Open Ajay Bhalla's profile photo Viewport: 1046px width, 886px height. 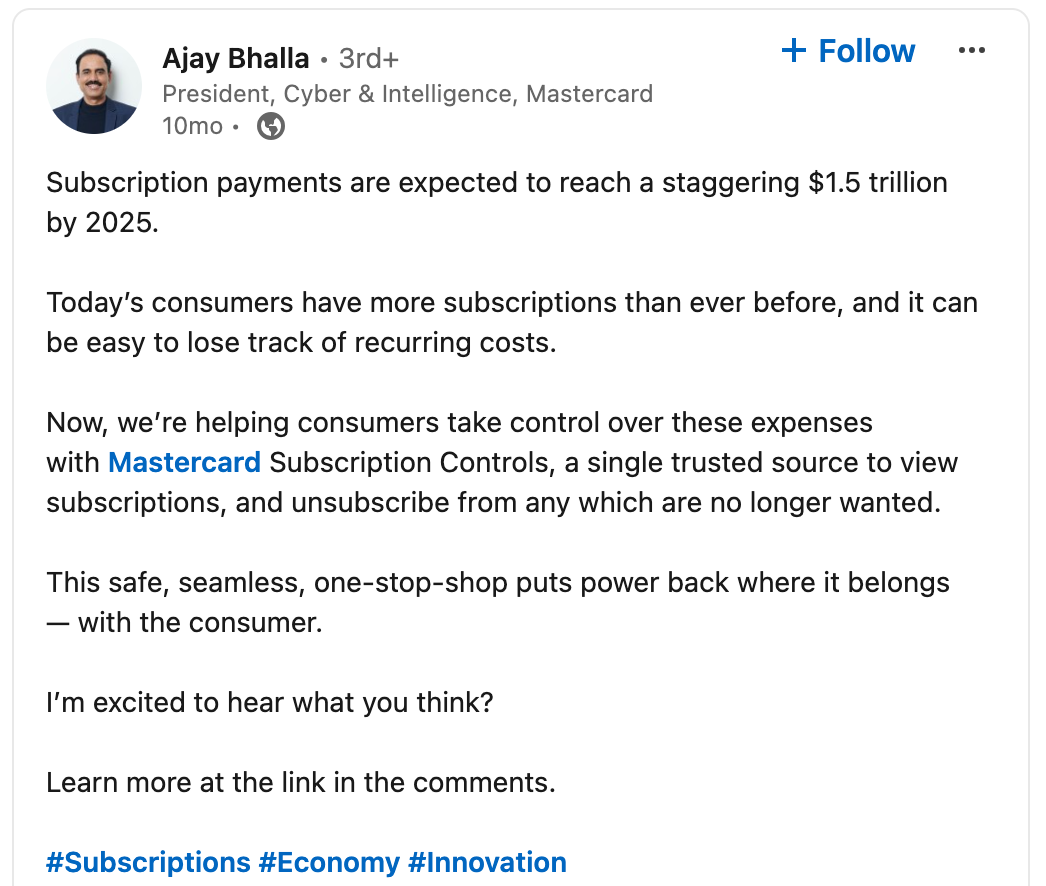94,86
